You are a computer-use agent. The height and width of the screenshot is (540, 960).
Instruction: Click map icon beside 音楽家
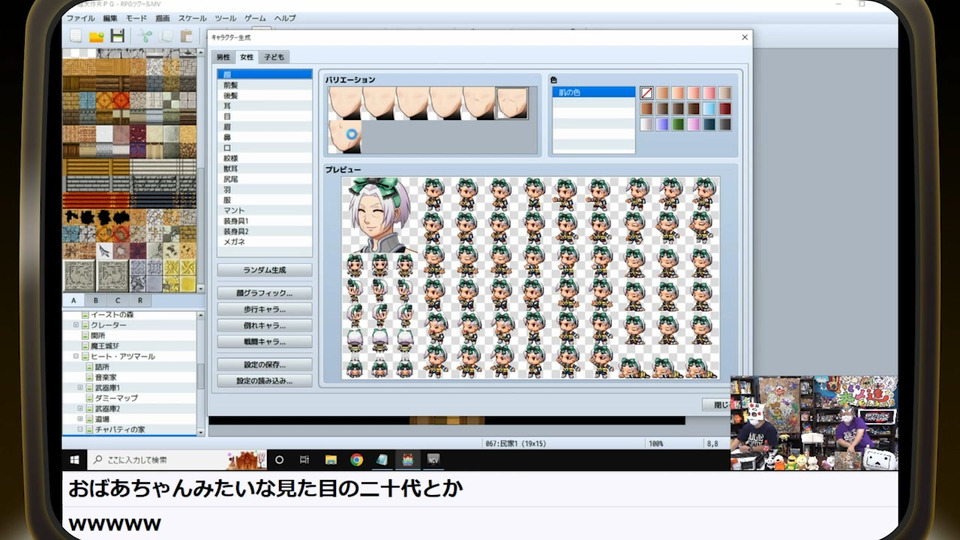point(89,377)
